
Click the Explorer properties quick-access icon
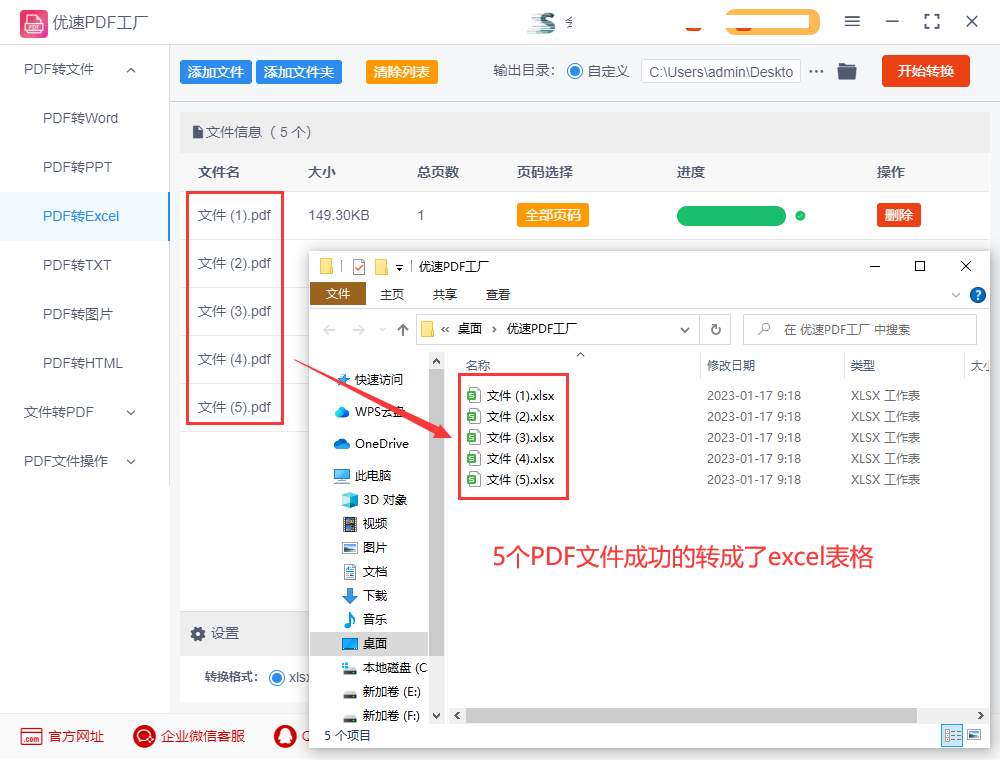(359, 267)
